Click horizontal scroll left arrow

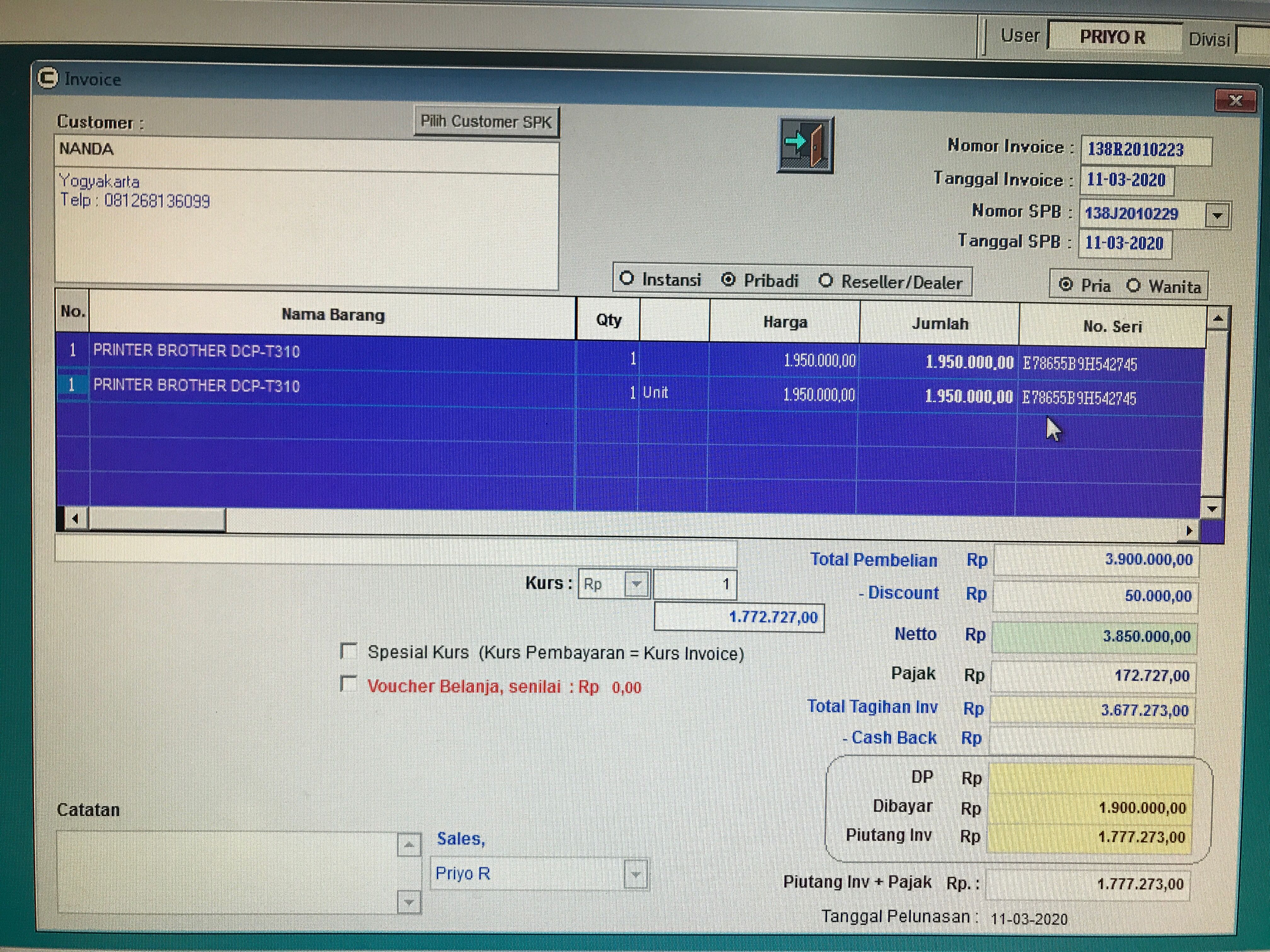click(75, 519)
